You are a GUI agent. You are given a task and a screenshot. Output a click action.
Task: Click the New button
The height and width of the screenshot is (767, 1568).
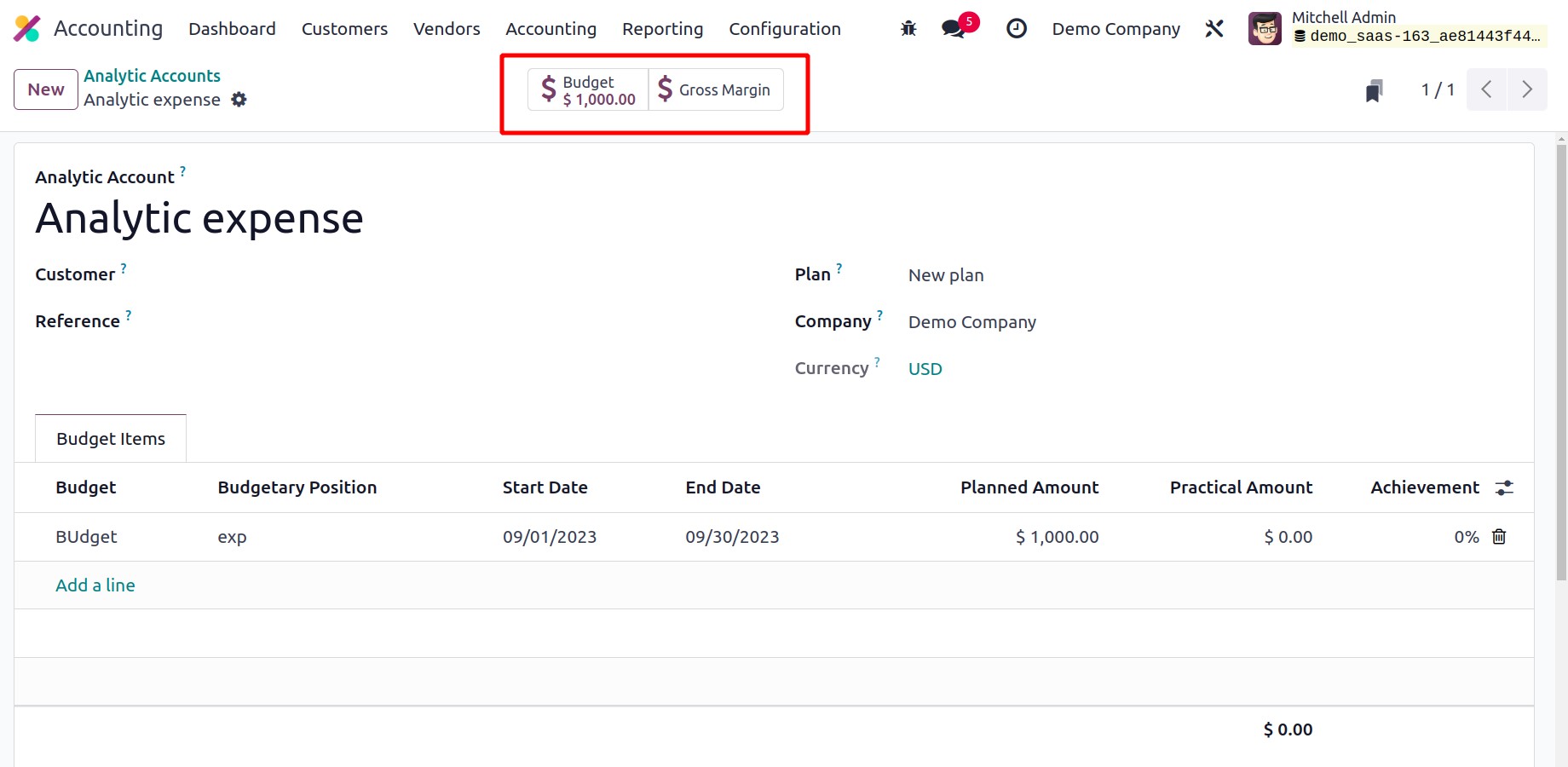pos(46,89)
